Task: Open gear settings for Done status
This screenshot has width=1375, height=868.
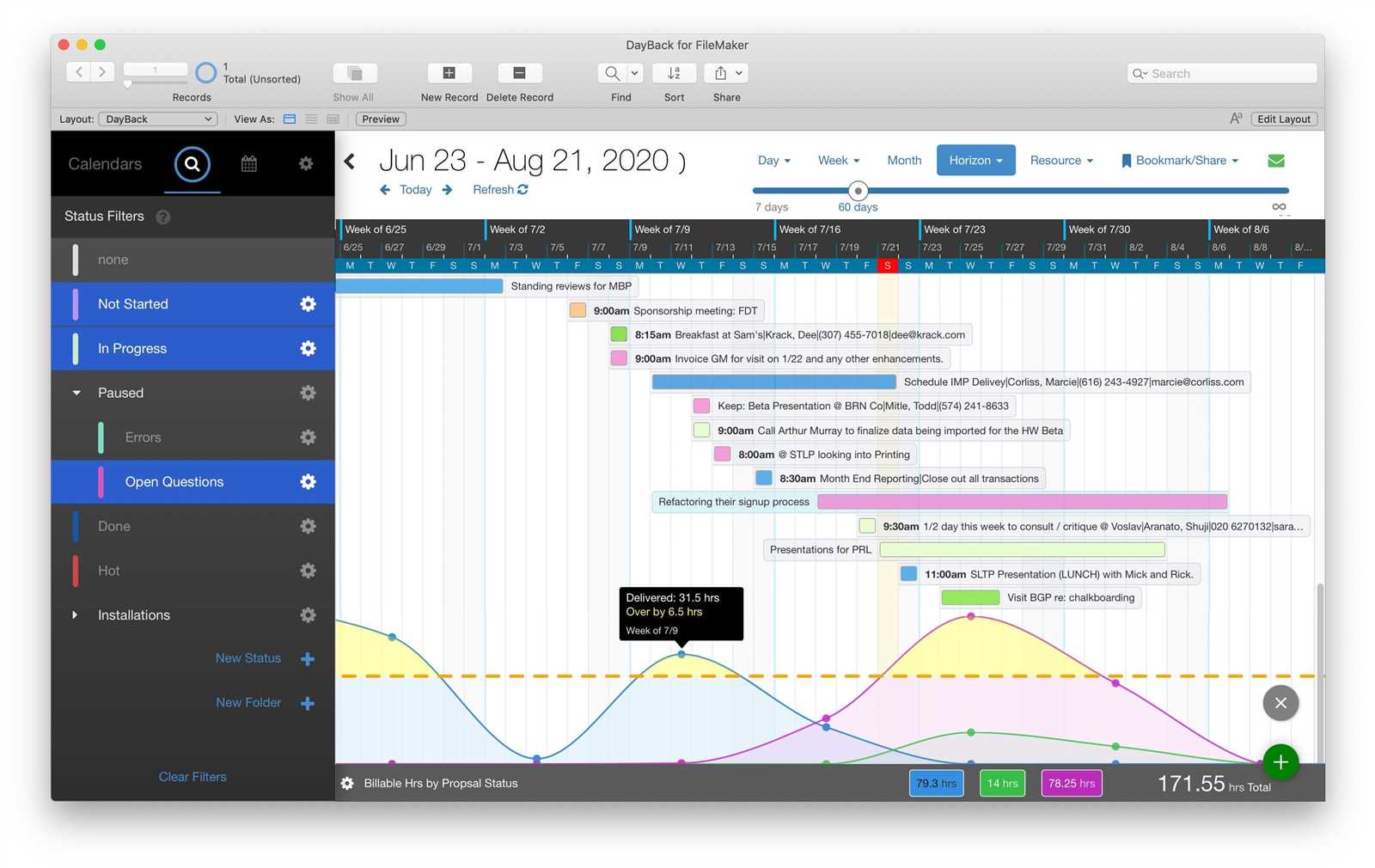Action: point(308,526)
